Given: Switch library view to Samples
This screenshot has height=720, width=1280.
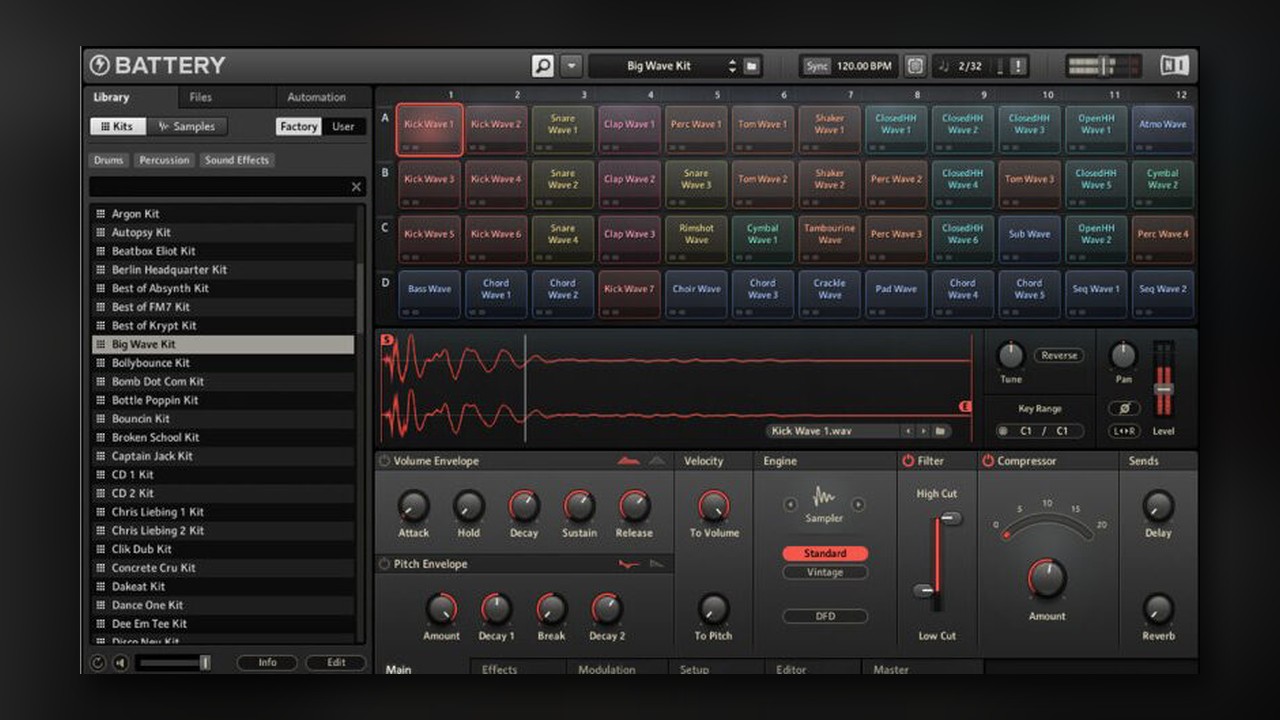Looking at the screenshot, I should (186, 127).
